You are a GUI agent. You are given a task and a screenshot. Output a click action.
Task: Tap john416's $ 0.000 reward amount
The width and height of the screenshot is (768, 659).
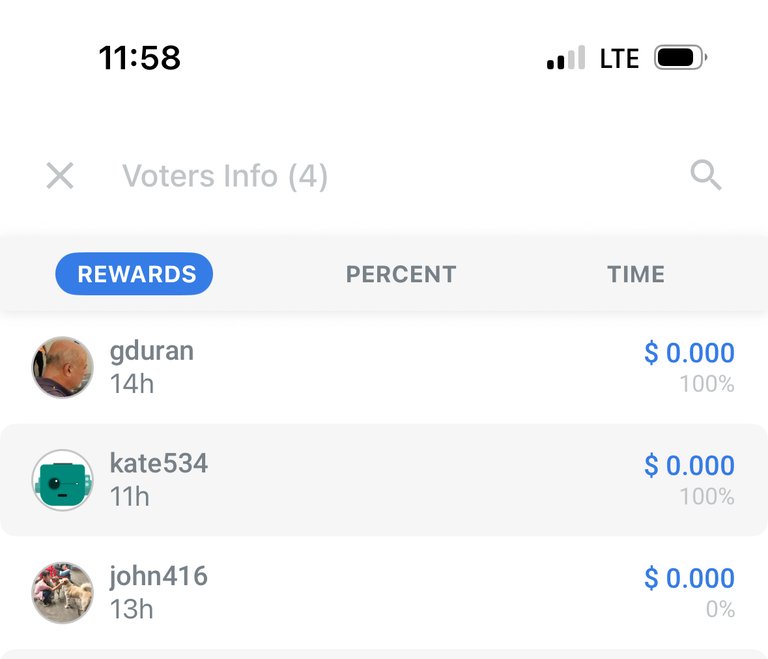pyautogui.click(x=689, y=578)
